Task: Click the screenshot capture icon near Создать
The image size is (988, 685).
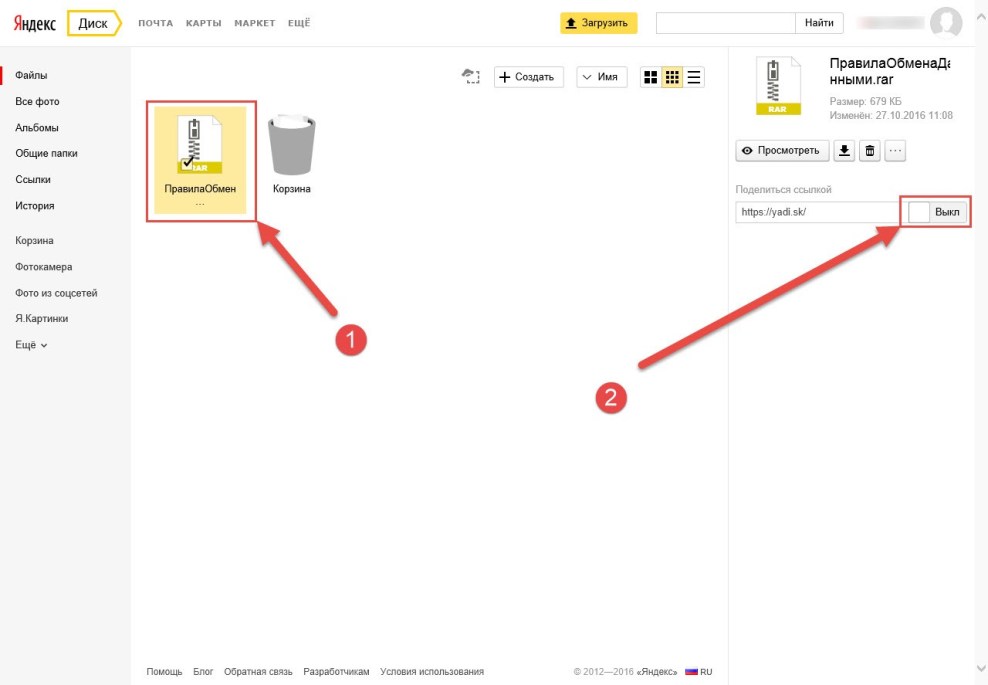Action: click(471, 77)
